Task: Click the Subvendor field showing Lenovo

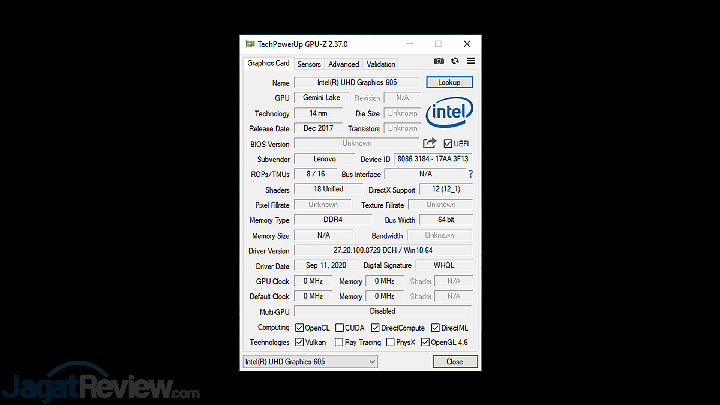Action: pyautogui.click(x=324, y=159)
